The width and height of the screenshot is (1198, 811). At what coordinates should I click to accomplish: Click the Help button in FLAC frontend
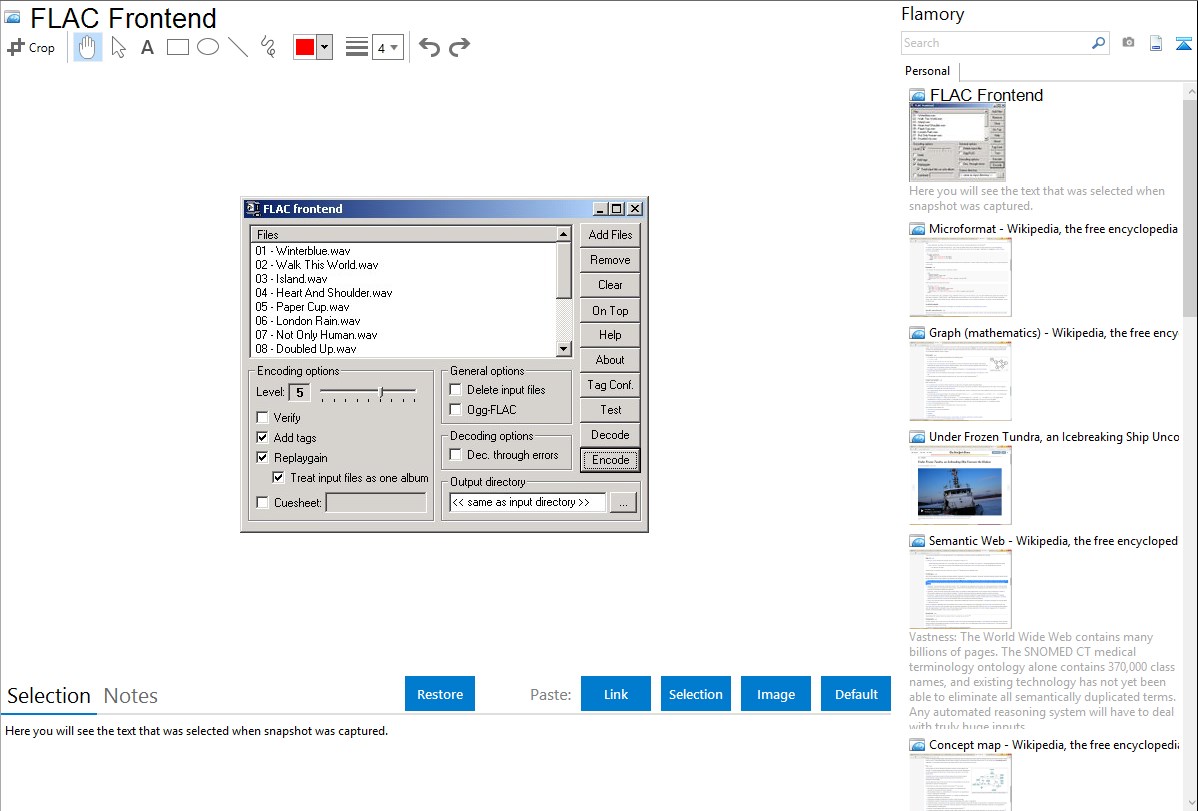pos(610,335)
